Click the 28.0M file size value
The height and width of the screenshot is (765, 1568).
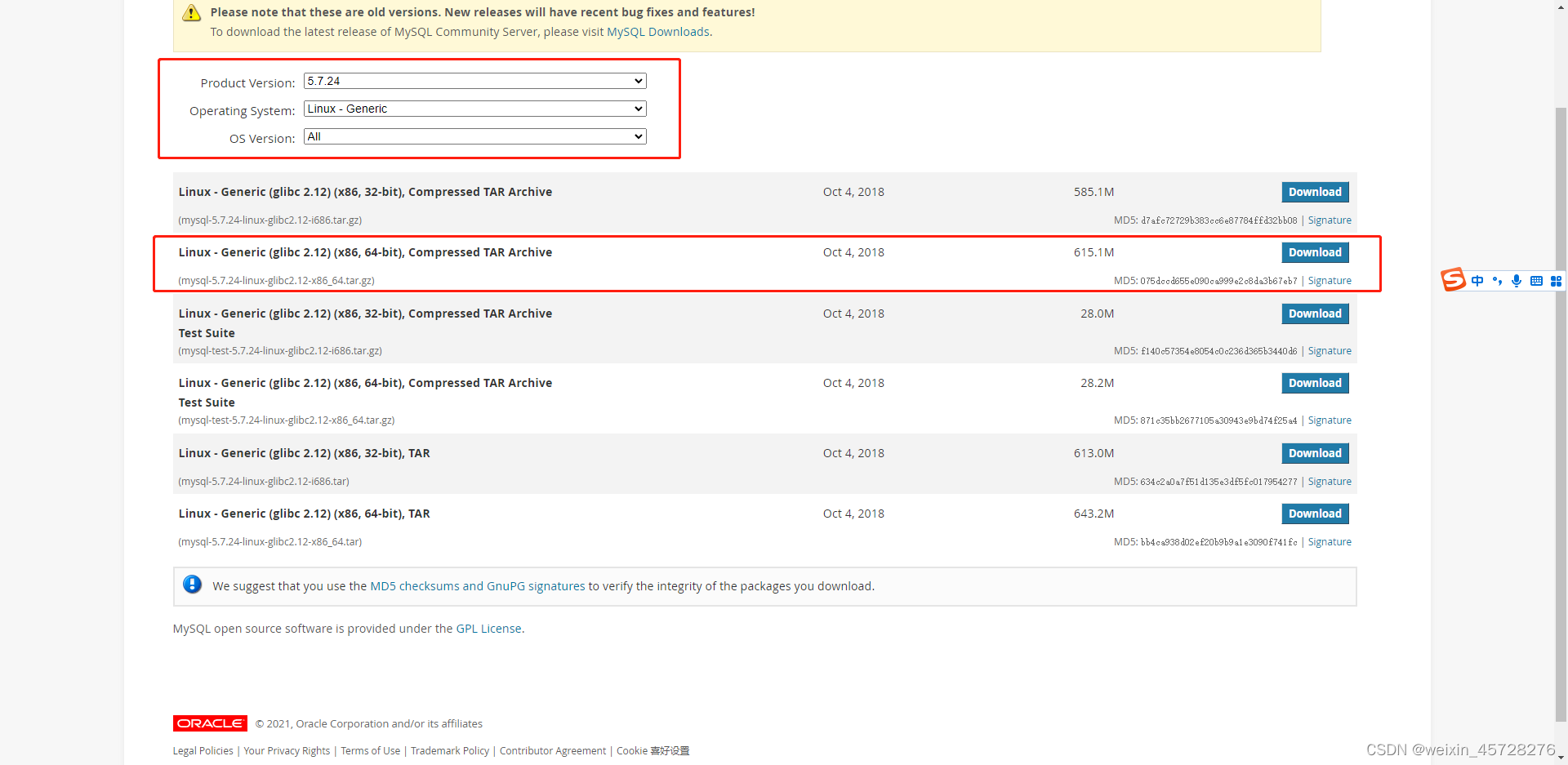[1097, 314]
